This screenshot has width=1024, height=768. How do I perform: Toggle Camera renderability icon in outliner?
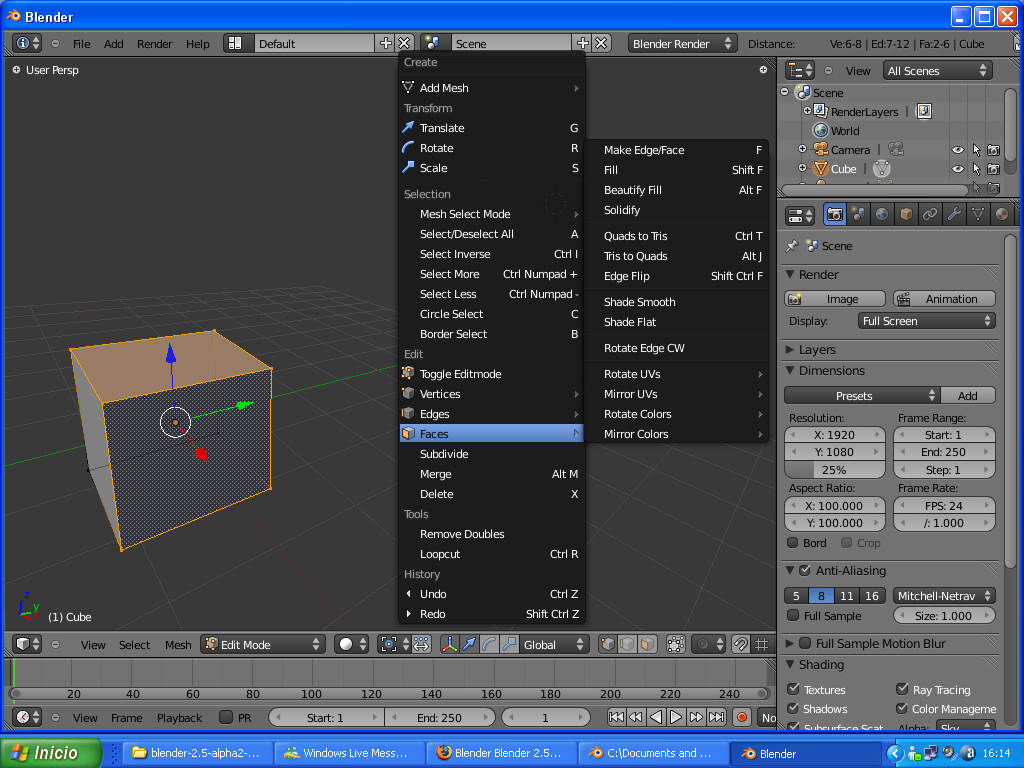993,150
